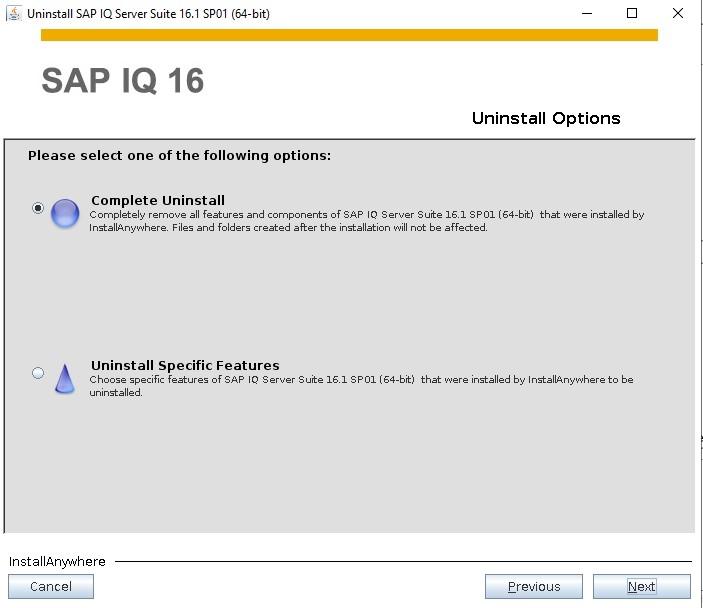Click the Uninstall Options page title
The width and height of the screenshot is (703, 608).
pos(546,118)
